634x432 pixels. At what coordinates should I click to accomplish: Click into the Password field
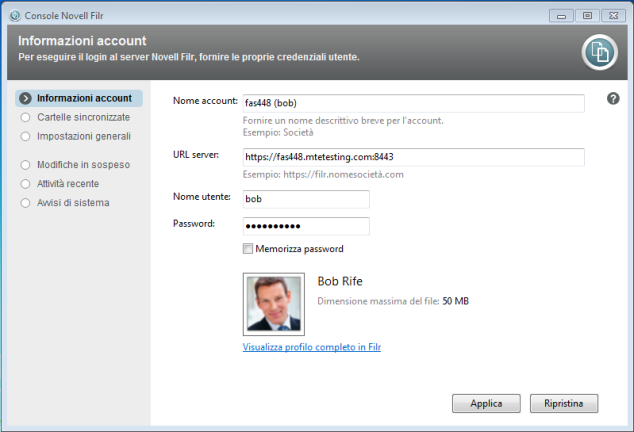click(x=306, y=226)
